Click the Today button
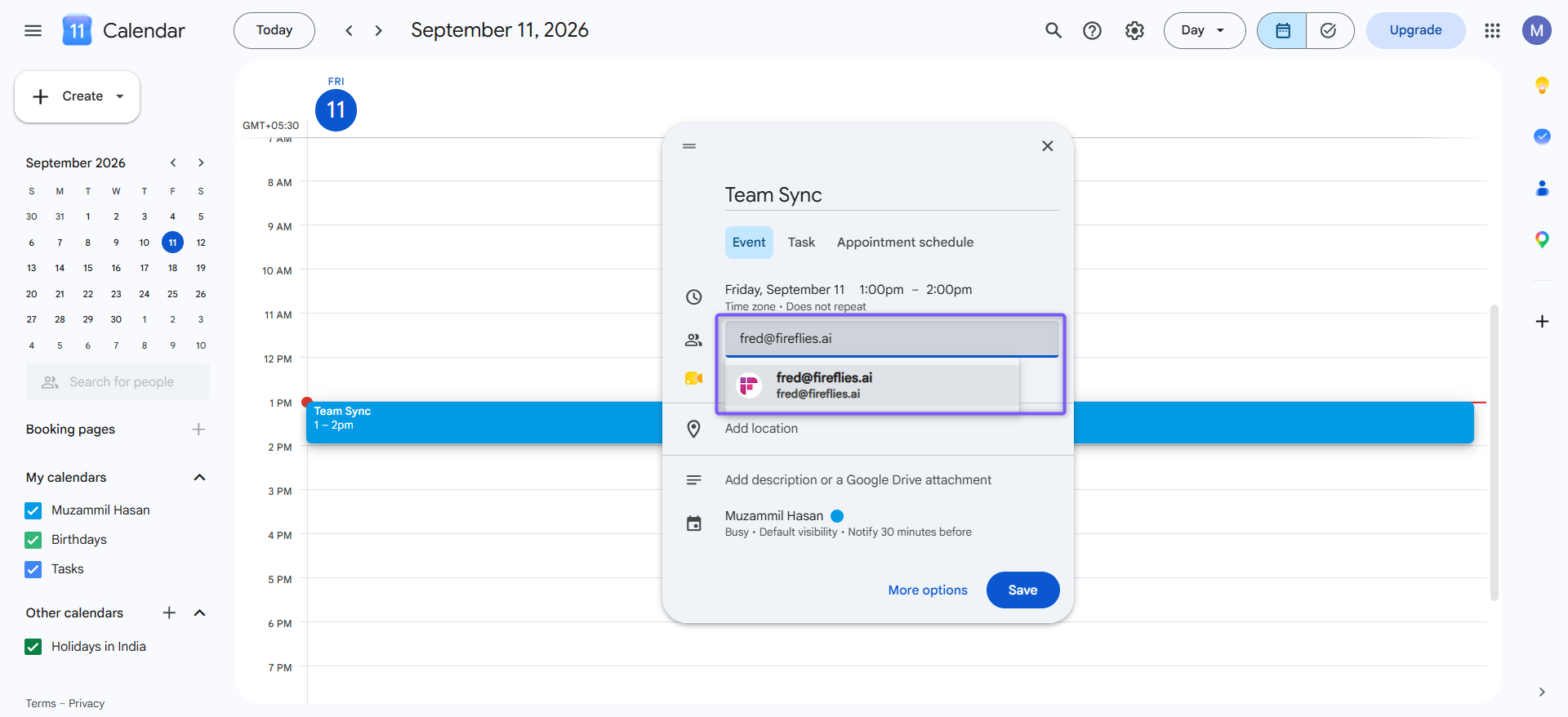This screenshot has width=1568, height=717. [274, 31]
